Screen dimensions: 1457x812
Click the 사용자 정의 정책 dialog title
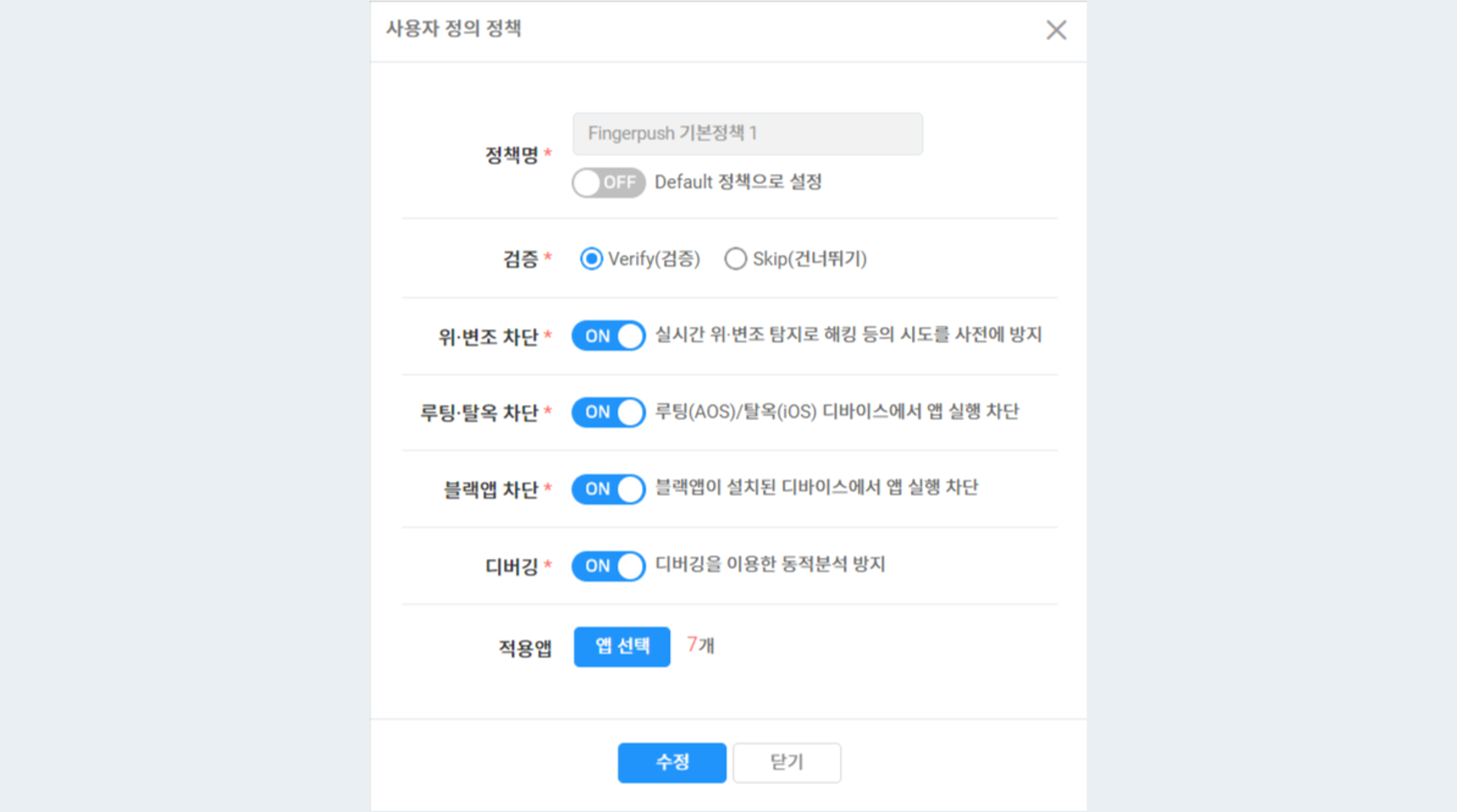coord(453,28)
